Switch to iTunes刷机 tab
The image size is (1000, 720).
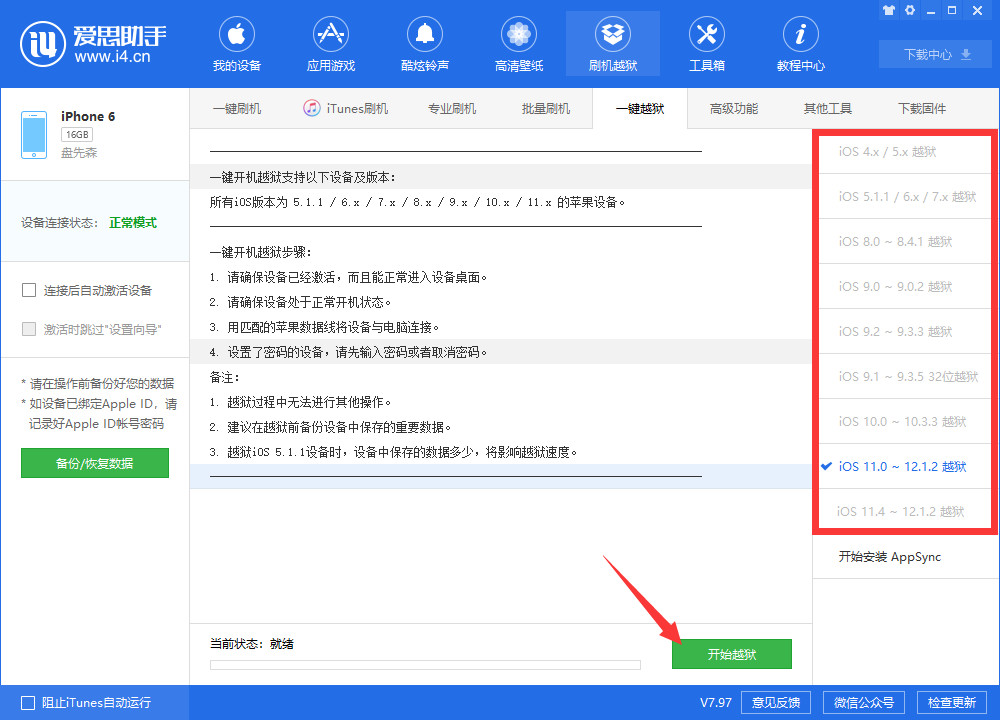345,109
